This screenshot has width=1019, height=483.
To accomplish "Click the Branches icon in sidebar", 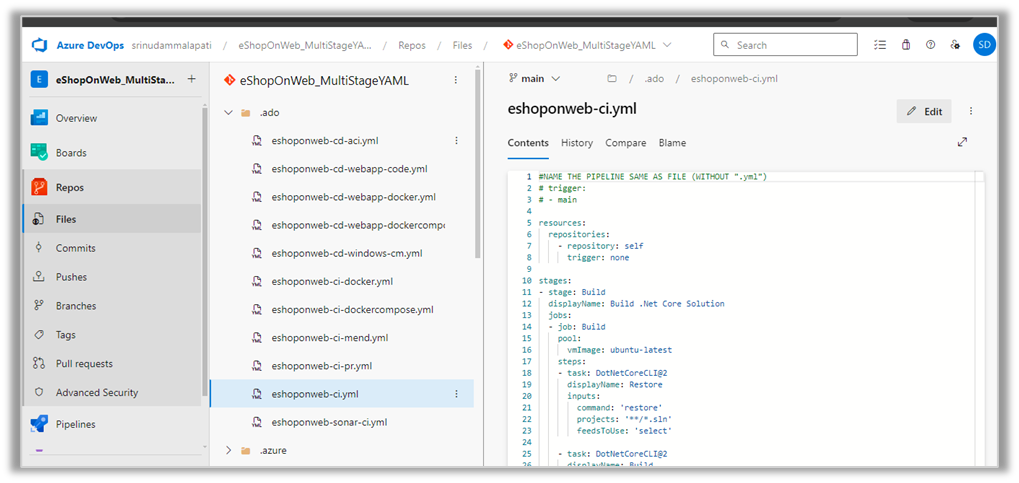I will click(x=38, y=306).
